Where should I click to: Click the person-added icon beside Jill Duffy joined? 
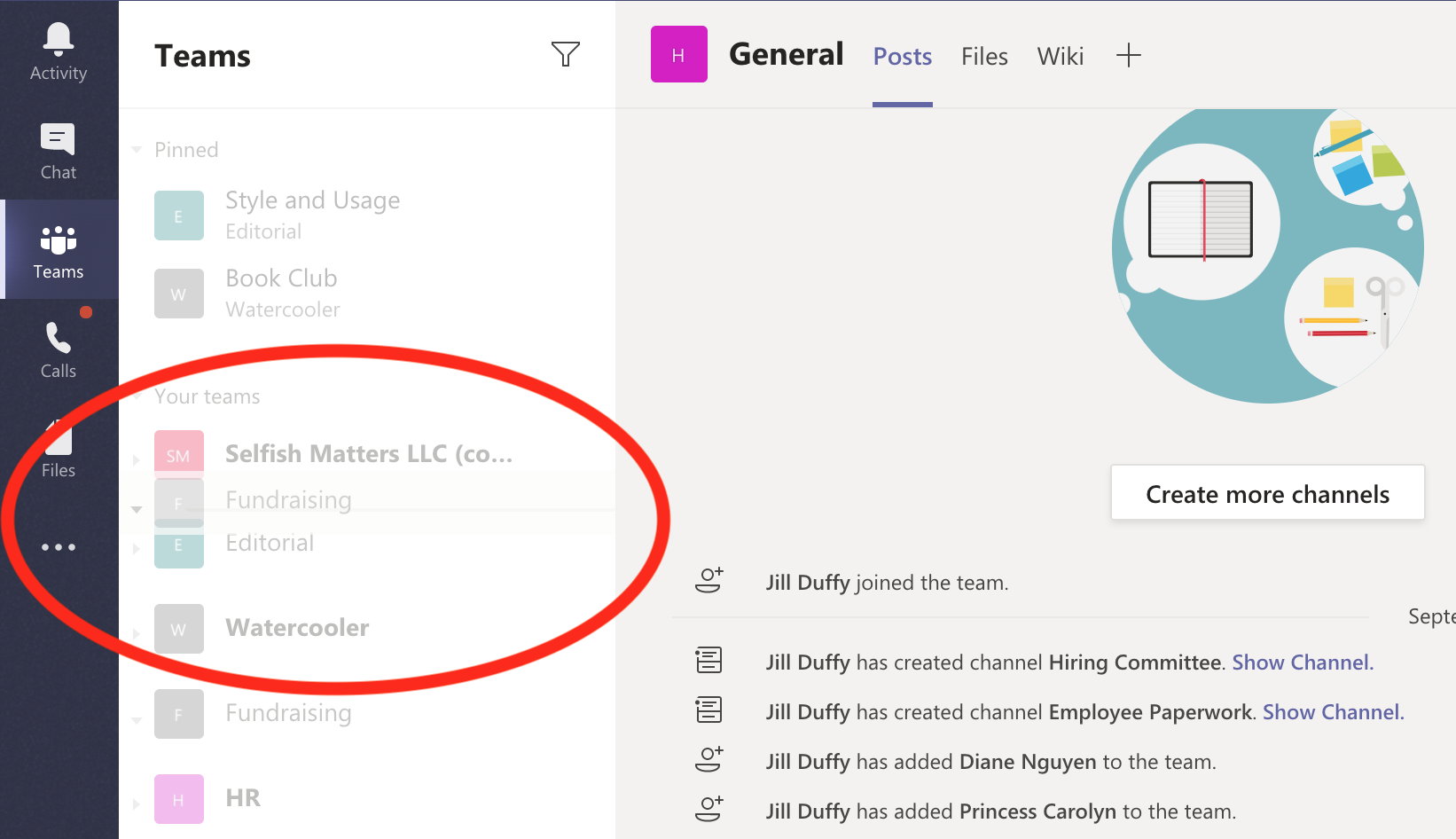[708, 581]
